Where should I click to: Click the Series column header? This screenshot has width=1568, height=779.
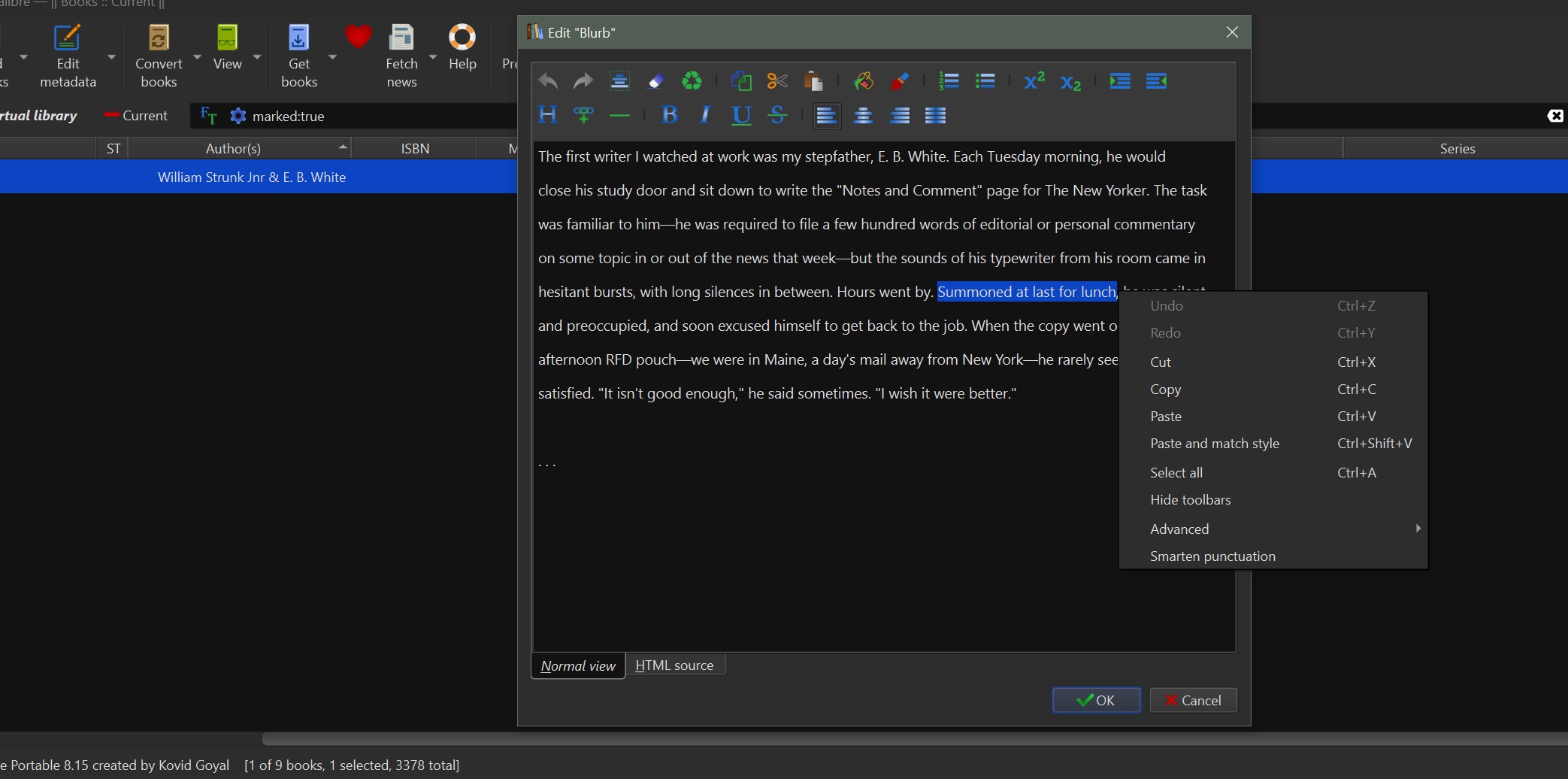1458,148
